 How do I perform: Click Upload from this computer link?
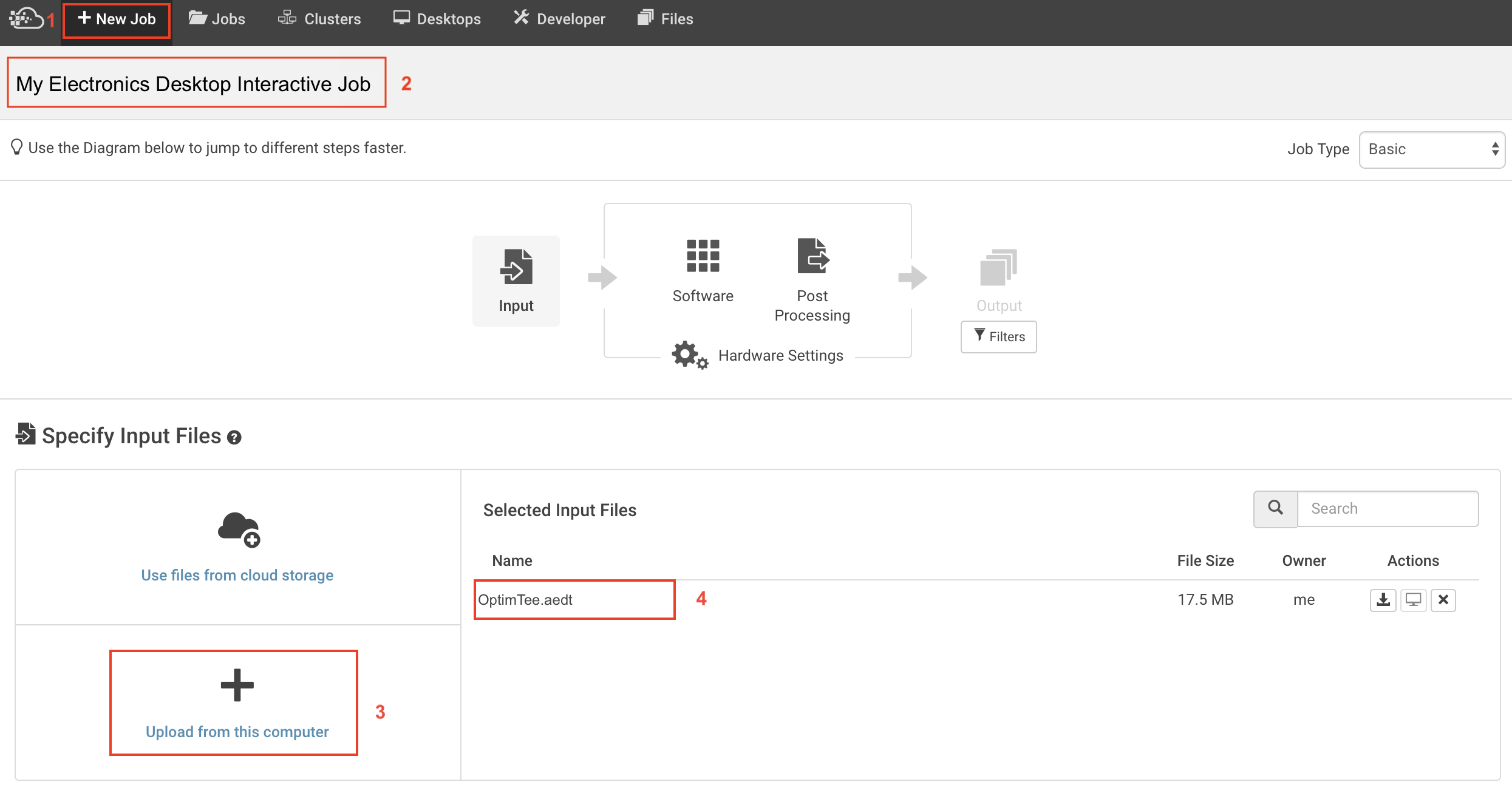[x=237, y=732]
